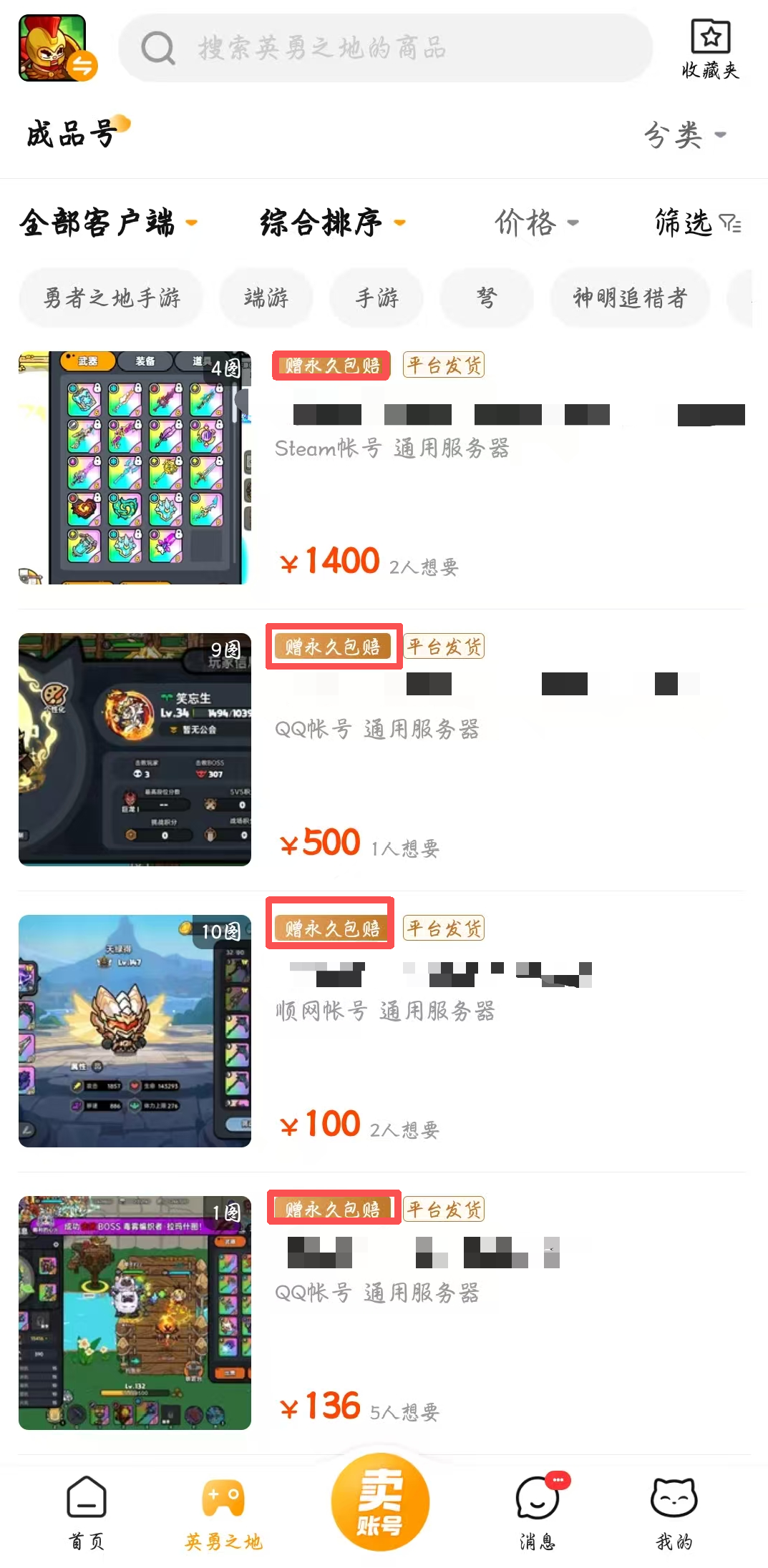Expand the 价格 price dropdown
Image resolution: width=768 pixels, height=1568 pixels.
point(537,222)
